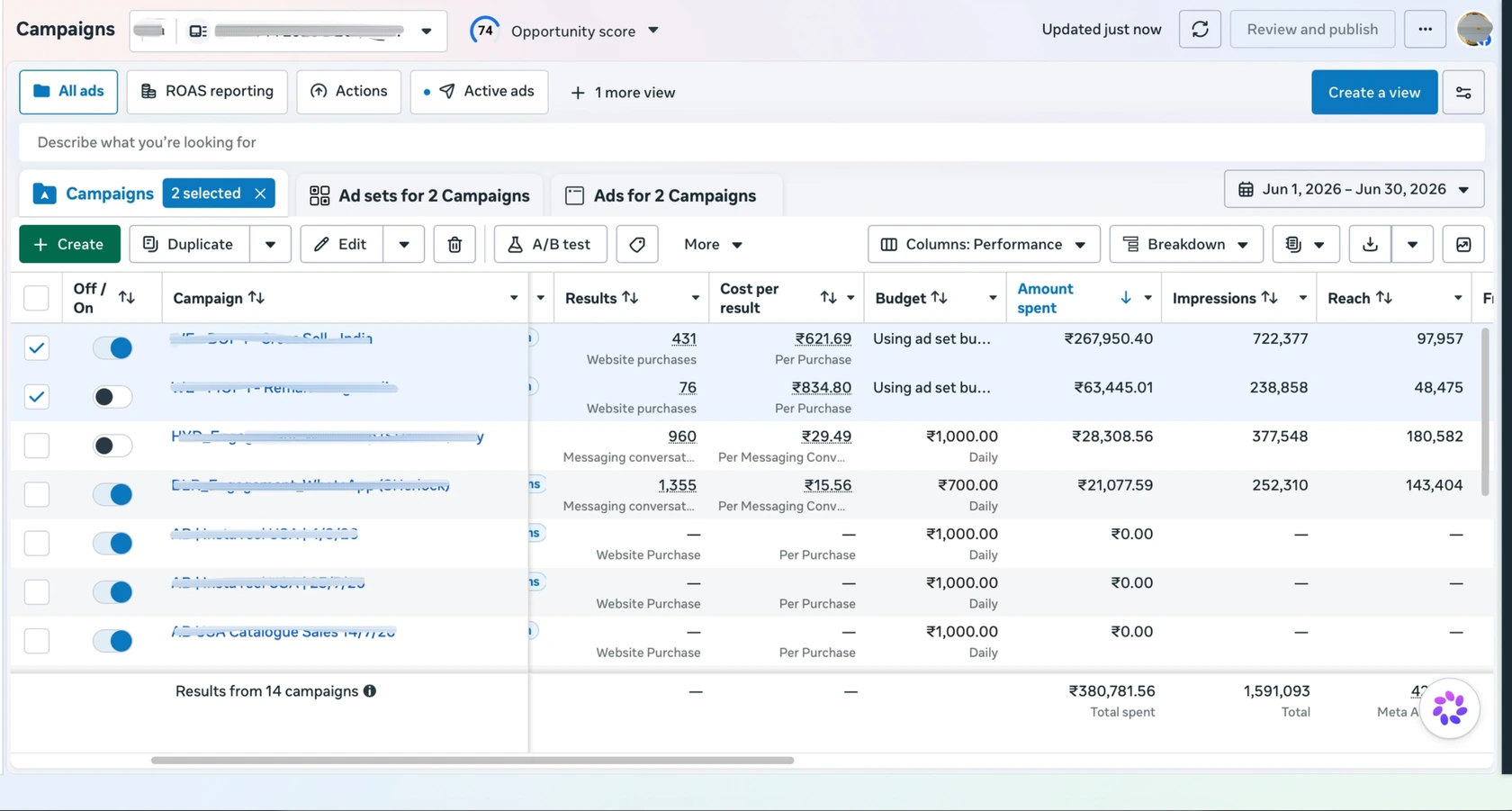Open the account selector icon
Screen dimensions: 1512x811
198,32
